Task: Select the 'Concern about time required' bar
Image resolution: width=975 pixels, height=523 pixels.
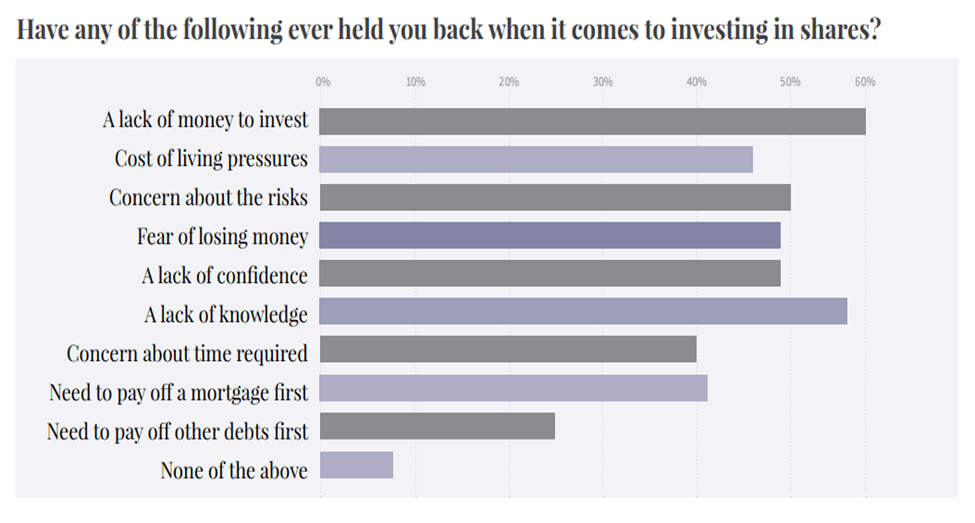Action: (x=508, y=350)
